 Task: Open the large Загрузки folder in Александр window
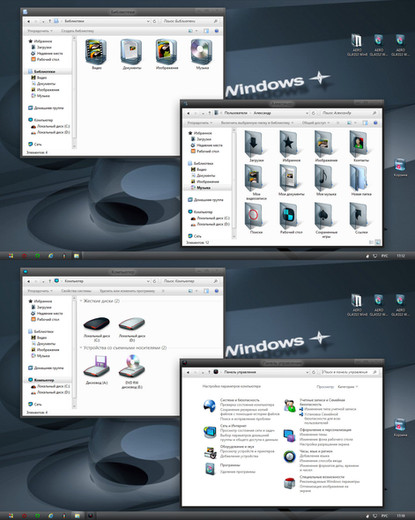(x=253, y=144)
